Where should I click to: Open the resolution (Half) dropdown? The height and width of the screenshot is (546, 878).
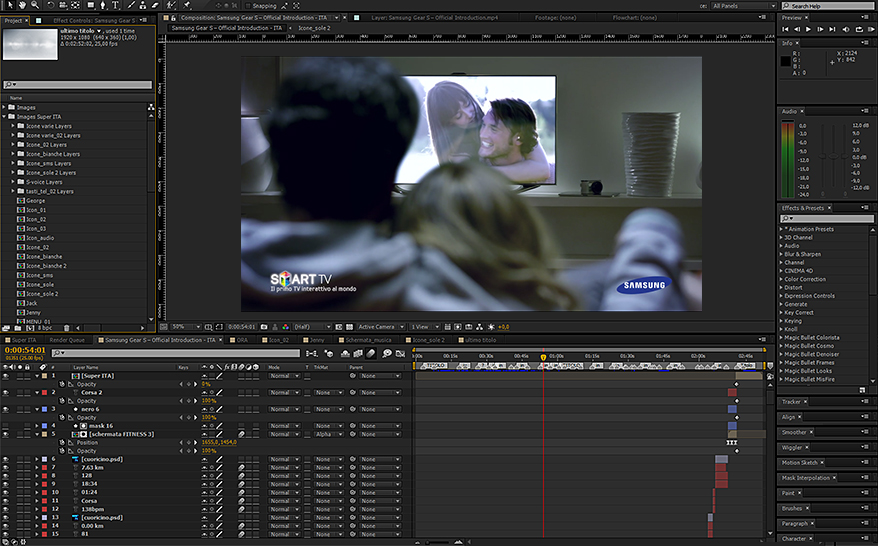pos(312,326)
